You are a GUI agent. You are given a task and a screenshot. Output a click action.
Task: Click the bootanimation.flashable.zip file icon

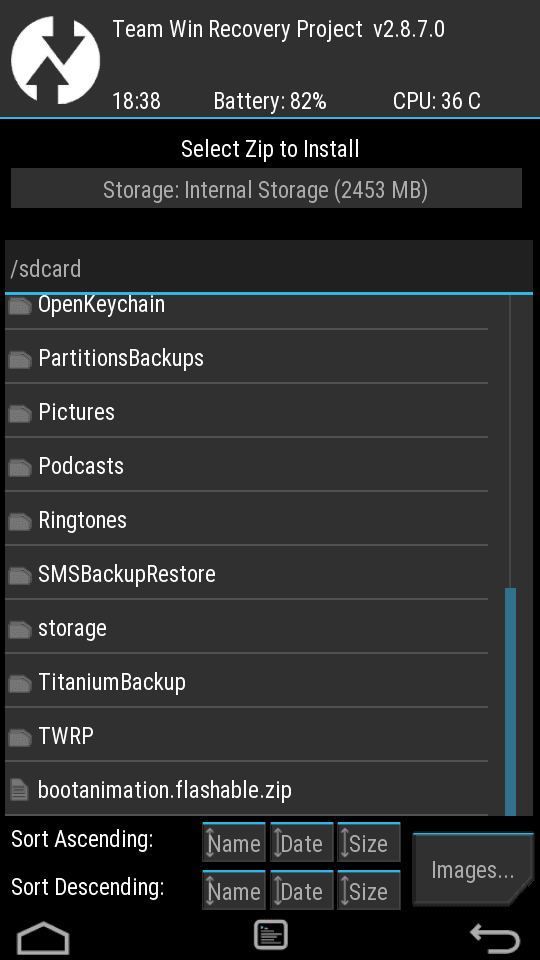point(20,790)
